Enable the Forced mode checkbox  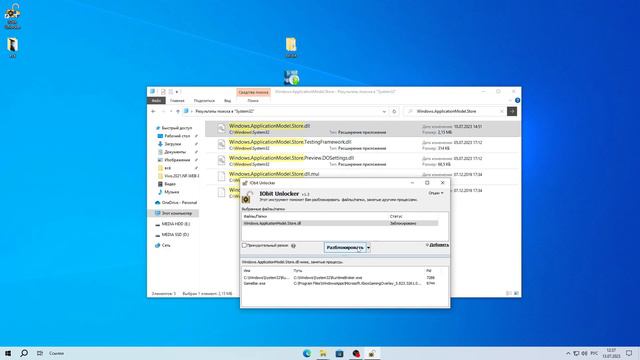tap(244, 245)
